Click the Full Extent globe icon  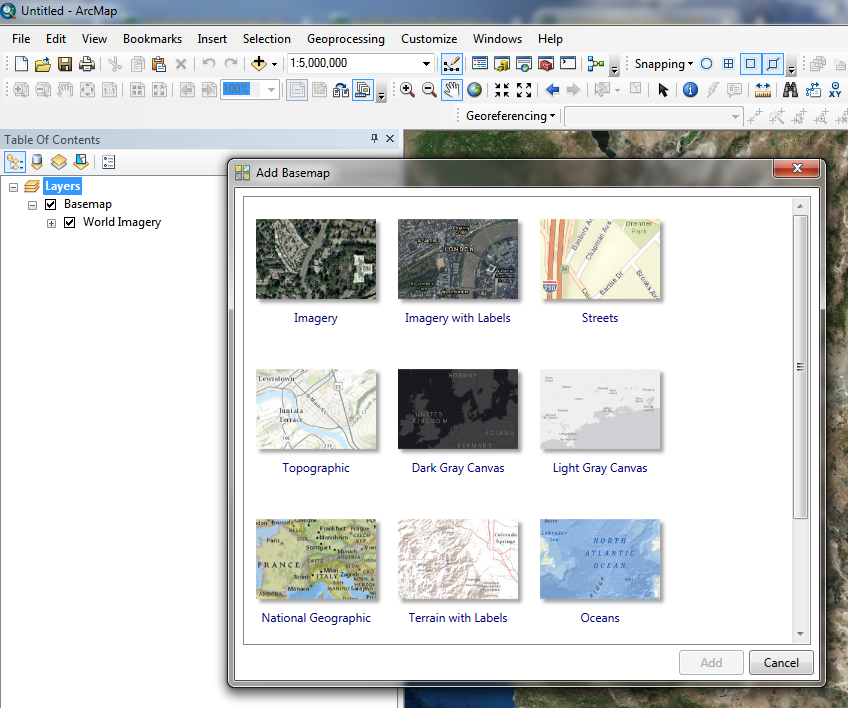[x=474, y=90]
